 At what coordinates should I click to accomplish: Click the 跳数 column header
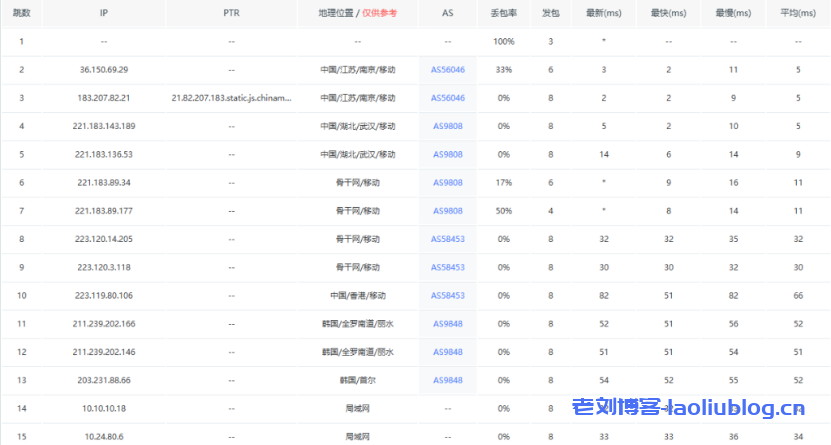(21, 13)
